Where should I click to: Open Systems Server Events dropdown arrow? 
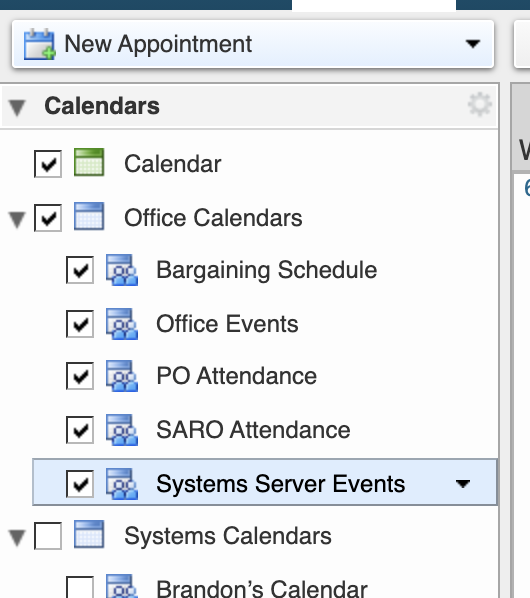[463, 484]
